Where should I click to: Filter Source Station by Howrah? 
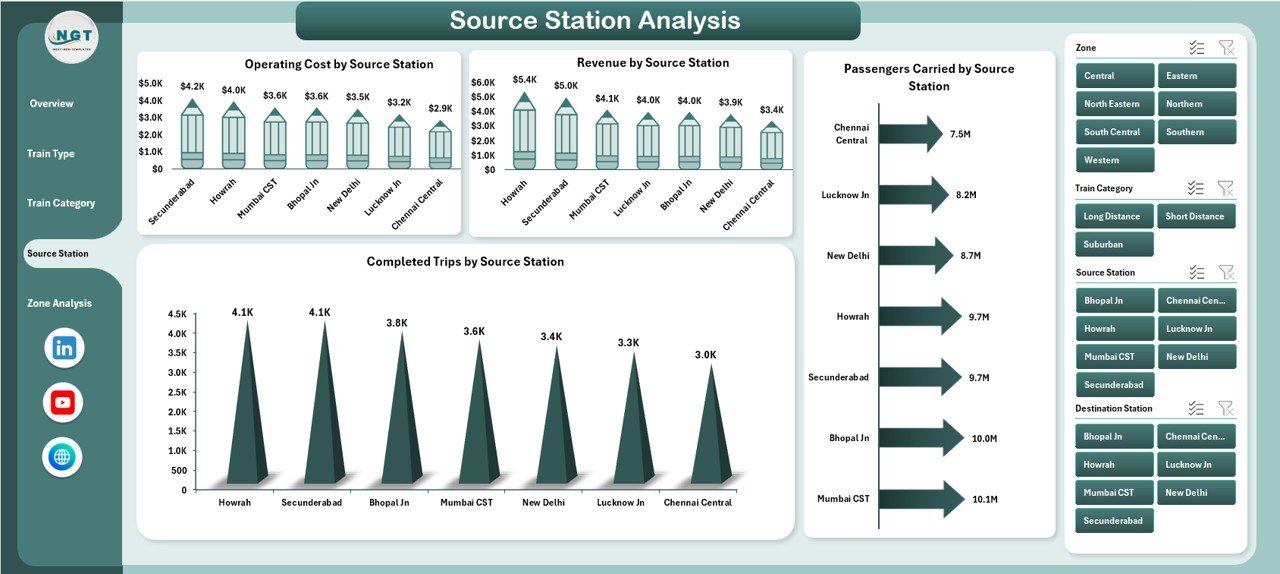pos(1114,328)
